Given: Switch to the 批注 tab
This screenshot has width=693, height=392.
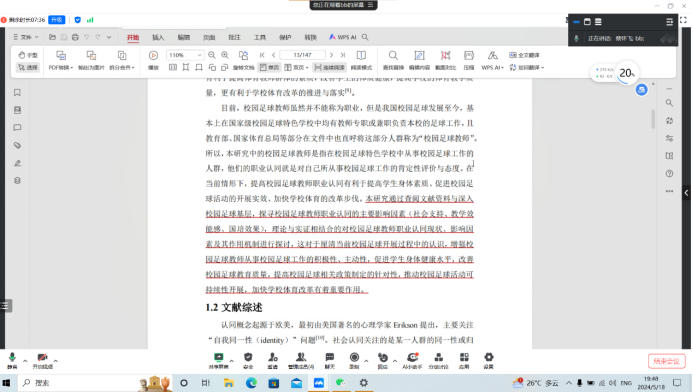Looking at the screenshot, I should pos(234,38).
